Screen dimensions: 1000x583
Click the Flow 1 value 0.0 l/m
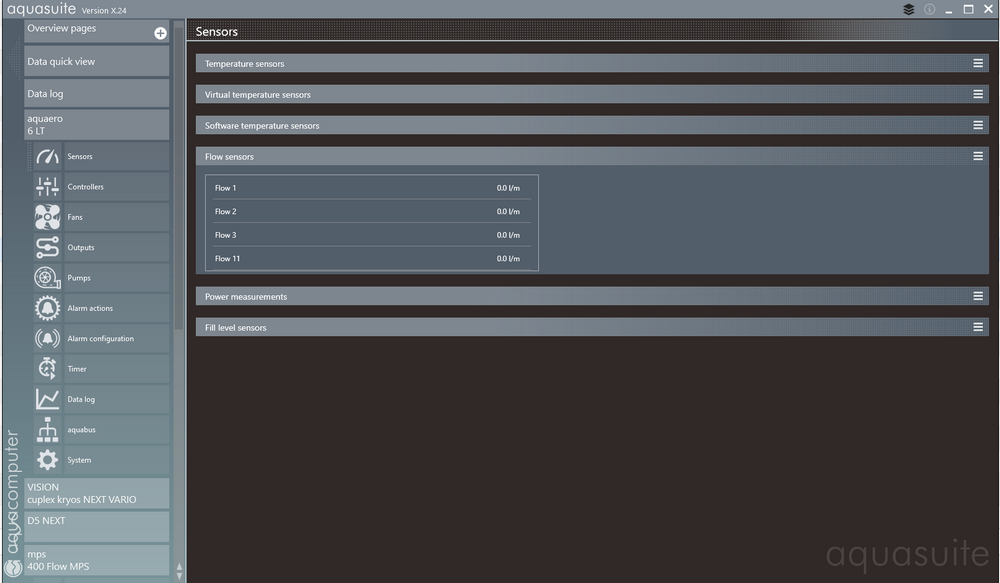[508, 188]
